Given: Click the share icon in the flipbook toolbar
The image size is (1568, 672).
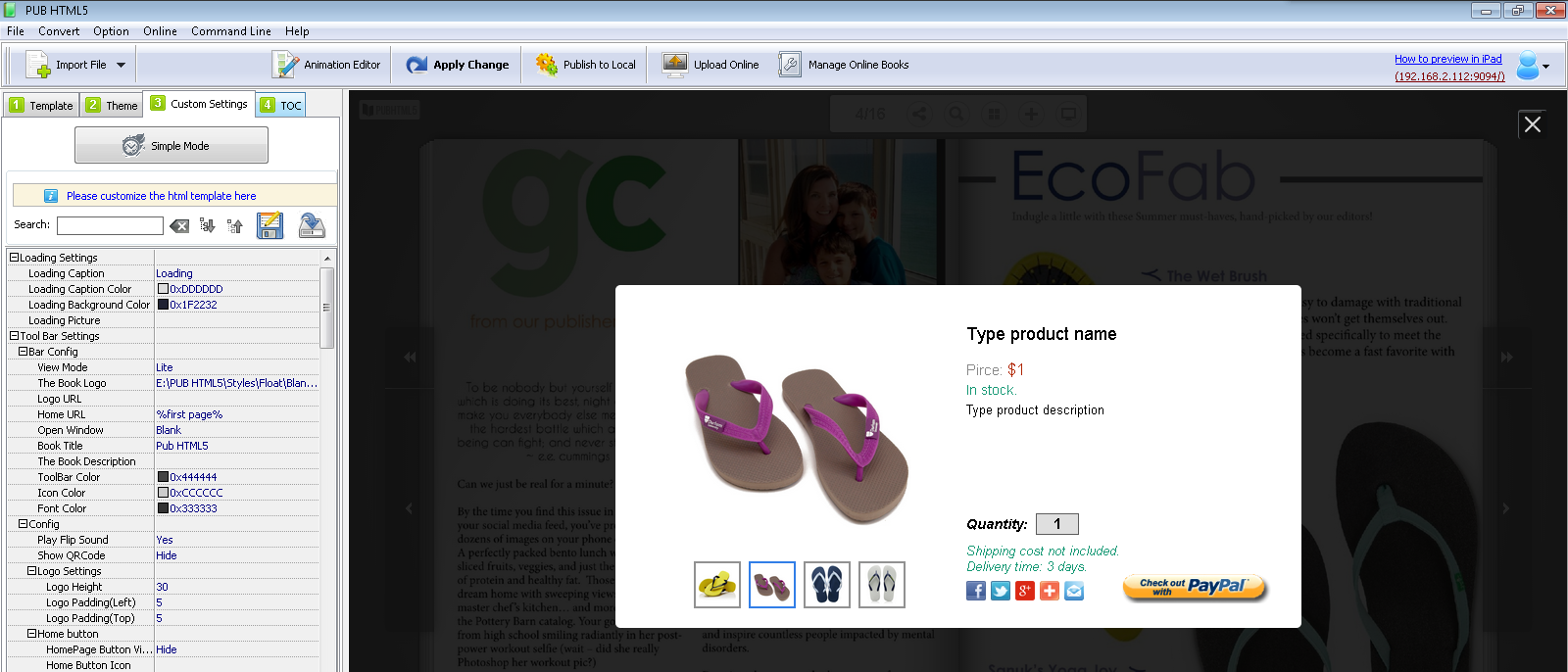Looking at the screenshot, I should [x=919, y=114].
